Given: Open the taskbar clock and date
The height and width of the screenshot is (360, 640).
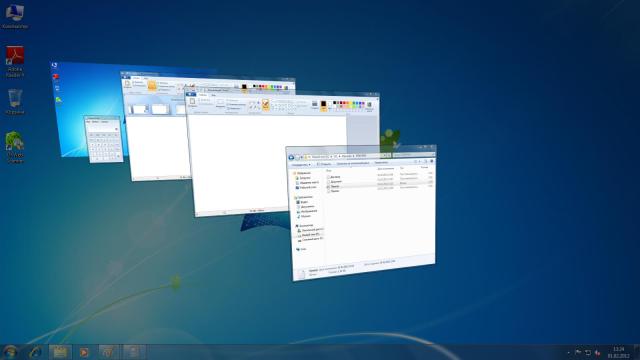Looking at the screenshot, I should pos(618,352).
